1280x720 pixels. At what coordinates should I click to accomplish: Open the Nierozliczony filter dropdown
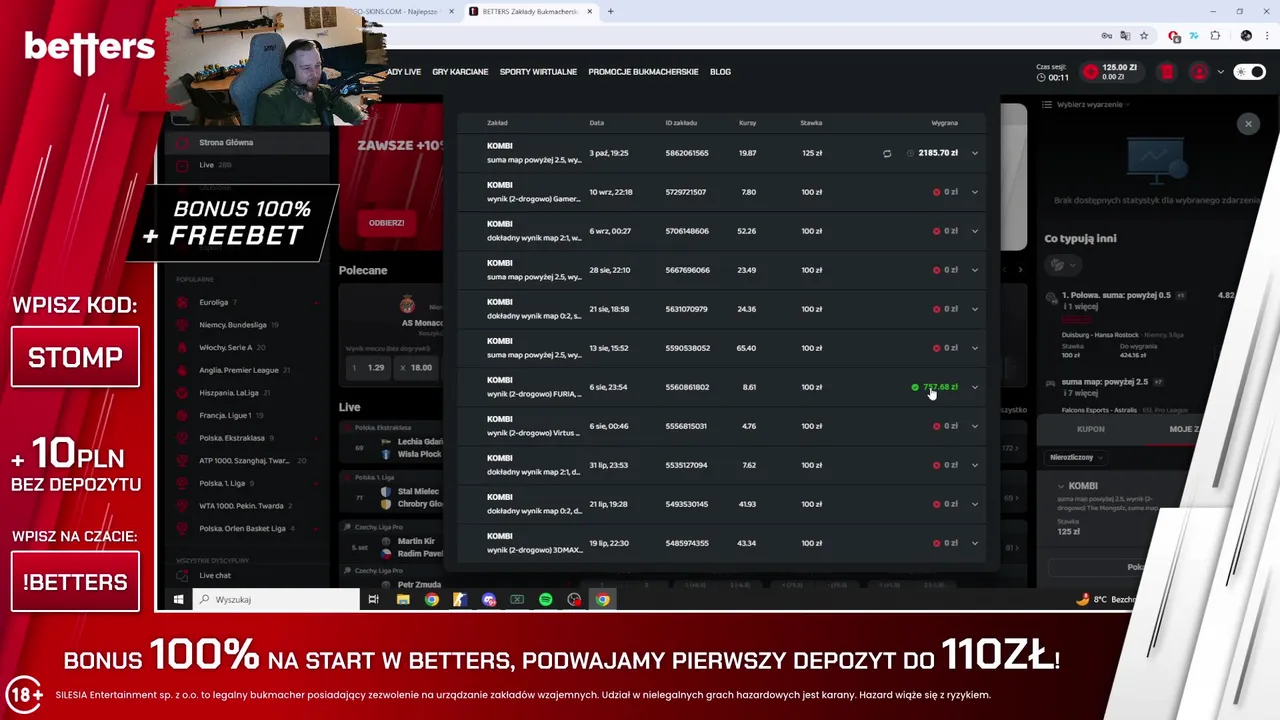[x=1076, y=457]
